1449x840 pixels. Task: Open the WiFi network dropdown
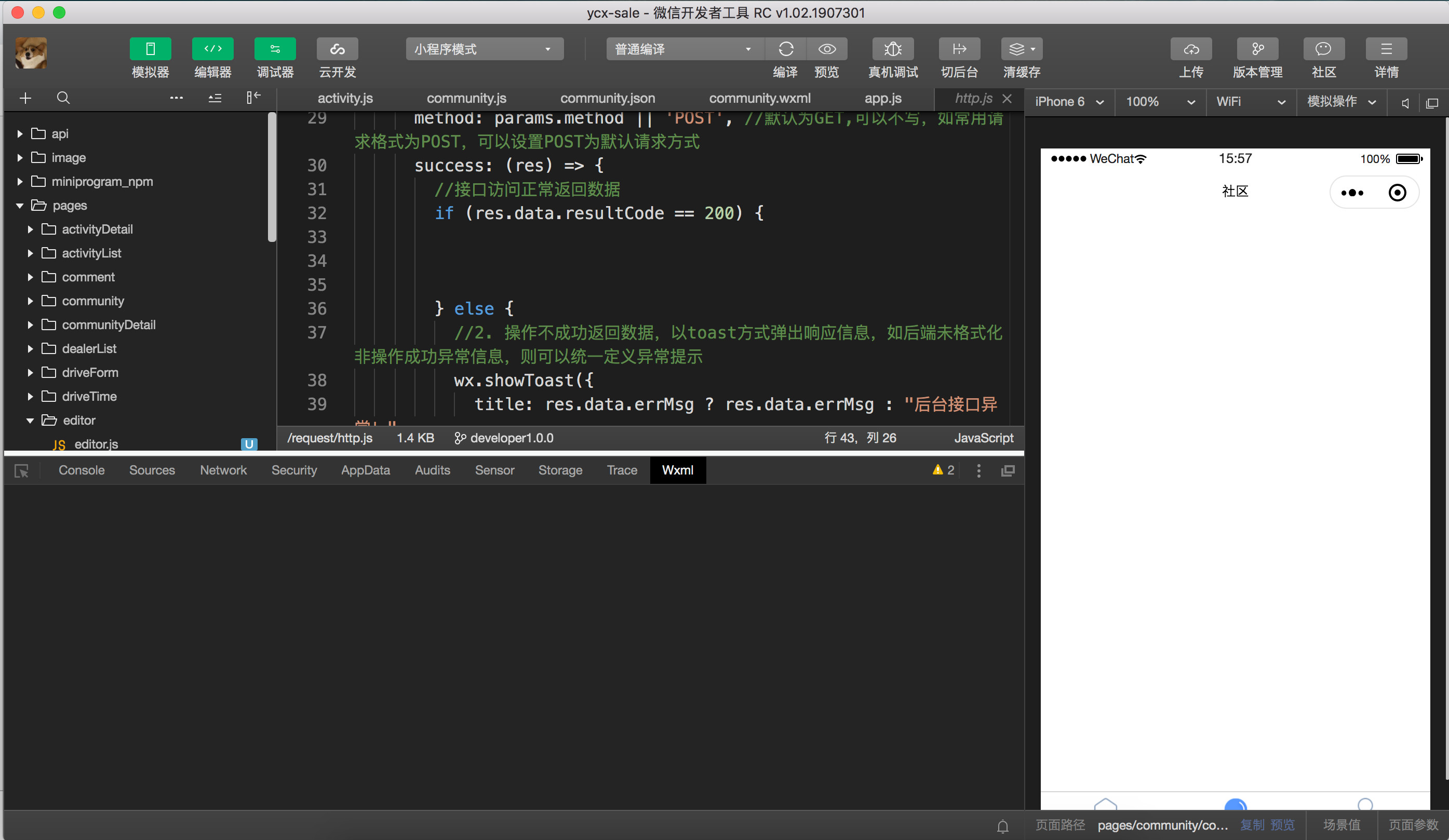coord(1250,102)
